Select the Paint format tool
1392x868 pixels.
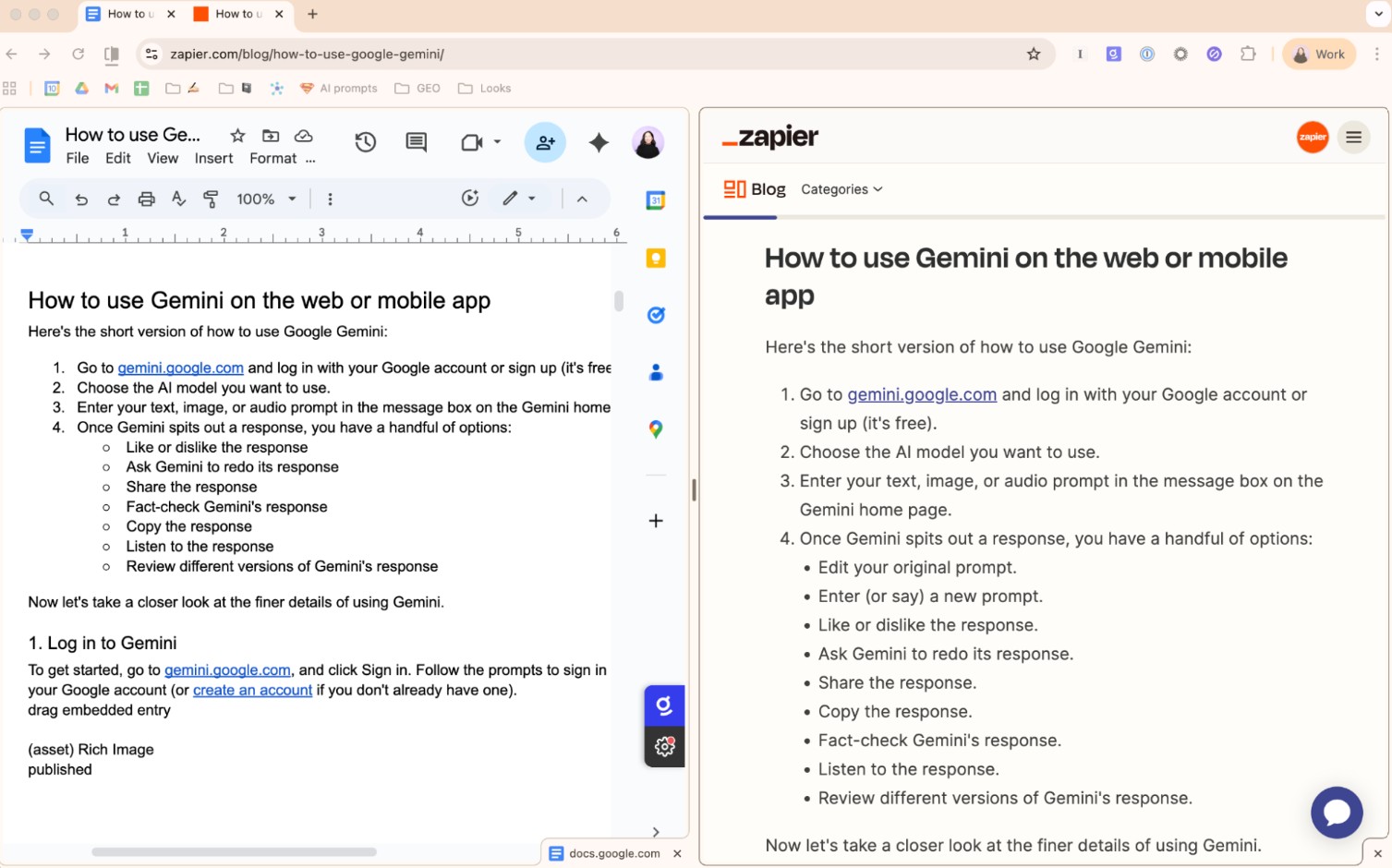coord(211,198)
